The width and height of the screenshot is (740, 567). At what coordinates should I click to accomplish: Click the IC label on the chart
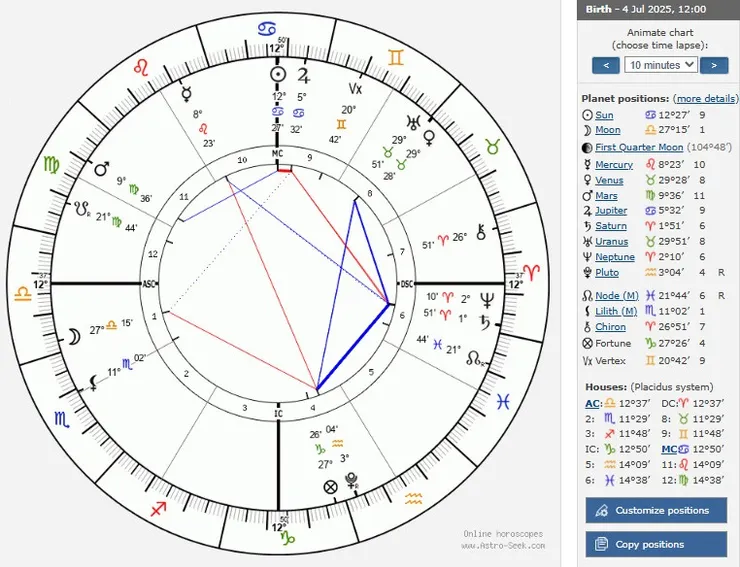[278, 414]
